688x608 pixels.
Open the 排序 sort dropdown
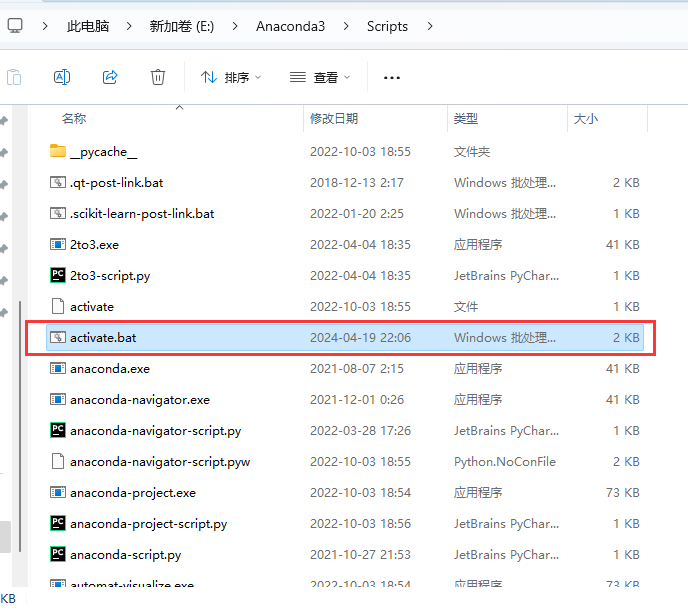coord(231,78)
